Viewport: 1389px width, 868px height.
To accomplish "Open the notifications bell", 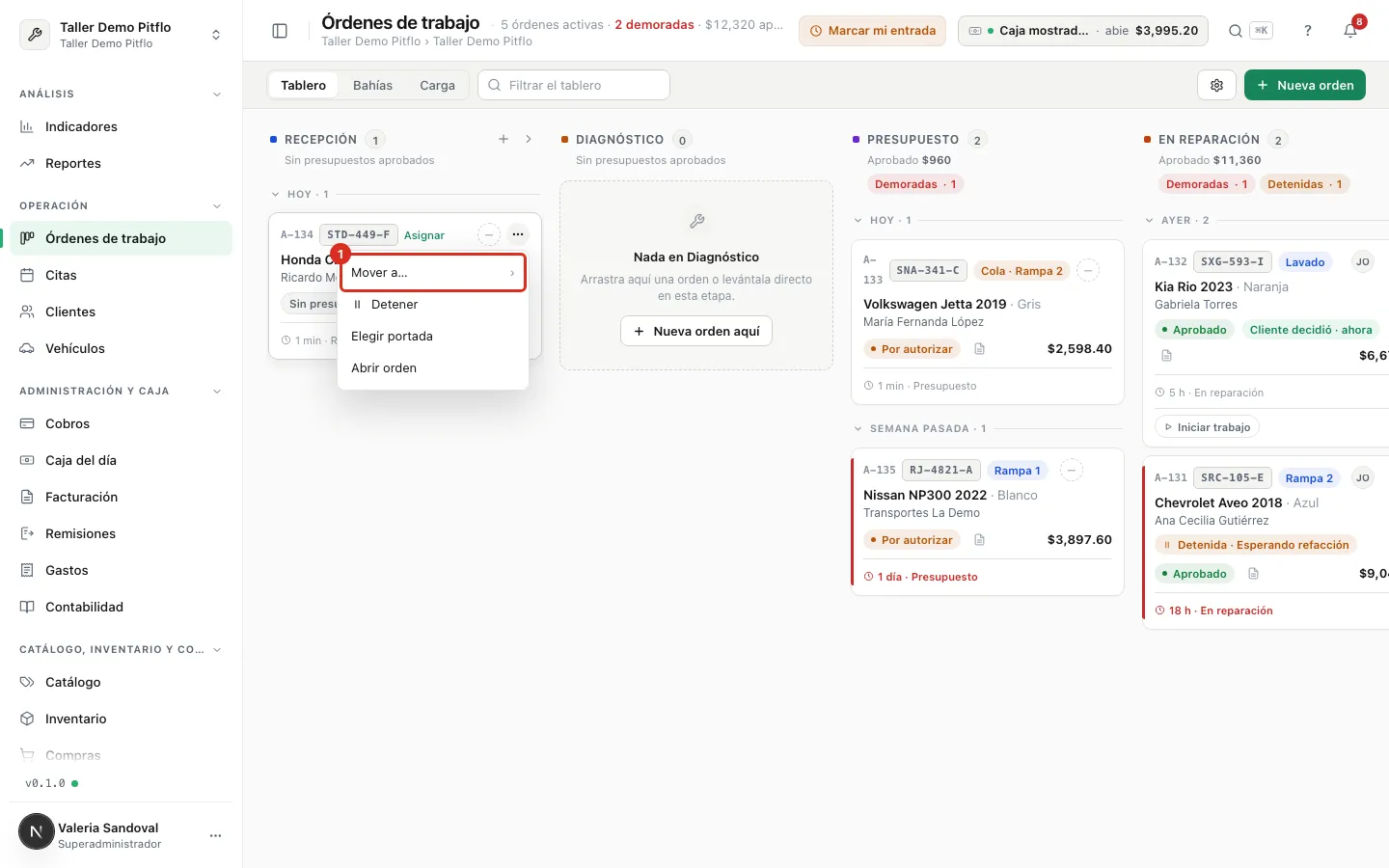I will tap(1350, 31).
